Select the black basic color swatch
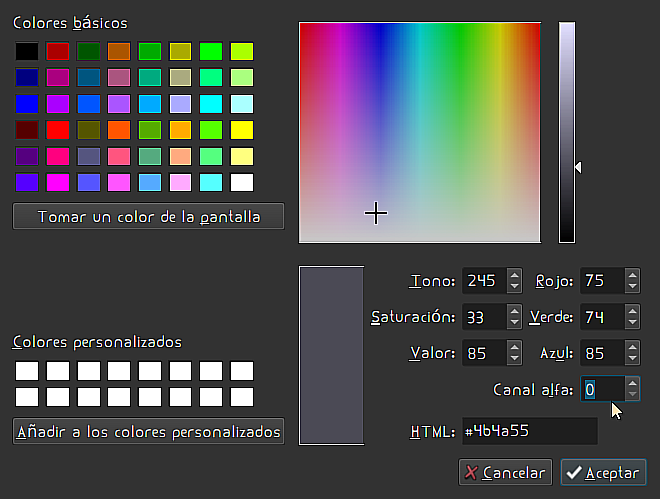 click(x=27, y=51)
